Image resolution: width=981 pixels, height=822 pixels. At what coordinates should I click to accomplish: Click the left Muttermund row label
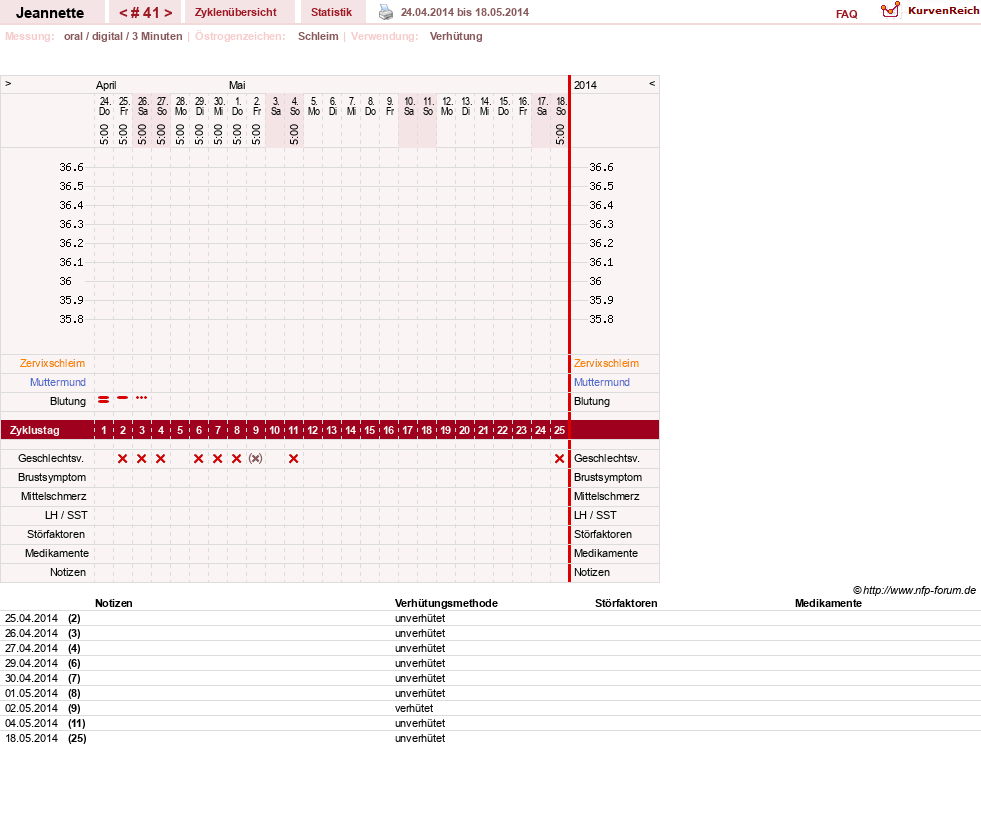(x=58, y=382)
